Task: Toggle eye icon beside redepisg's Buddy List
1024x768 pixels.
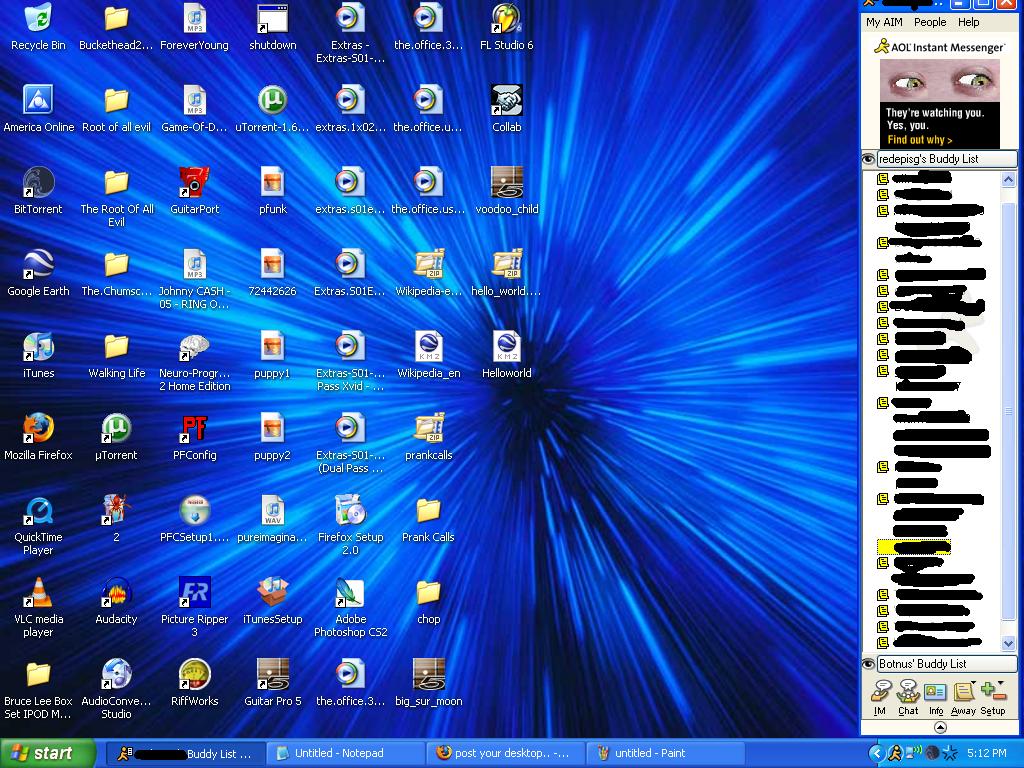Action: pos(869,159)
